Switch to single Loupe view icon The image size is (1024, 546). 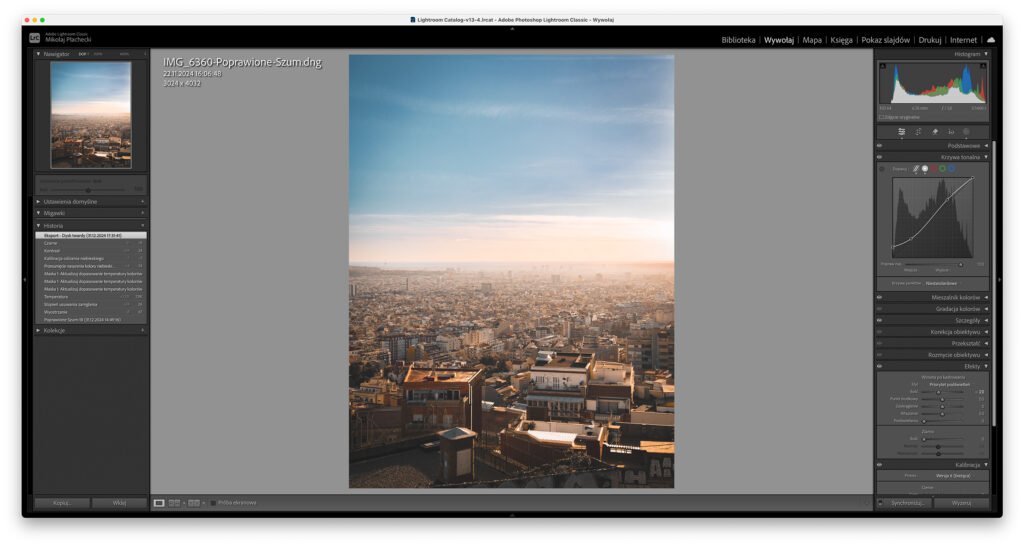tap(159, 503)
